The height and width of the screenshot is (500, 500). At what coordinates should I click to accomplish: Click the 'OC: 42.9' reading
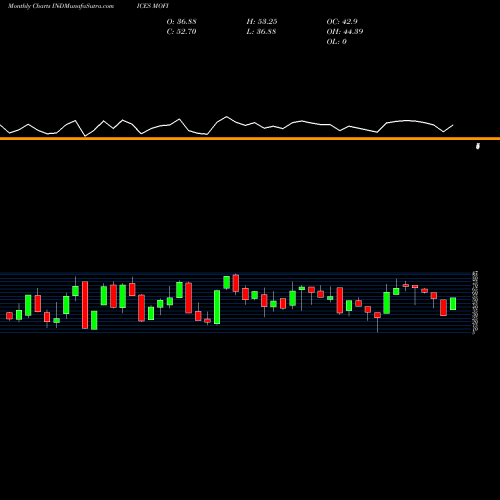[x=342, y=21]
